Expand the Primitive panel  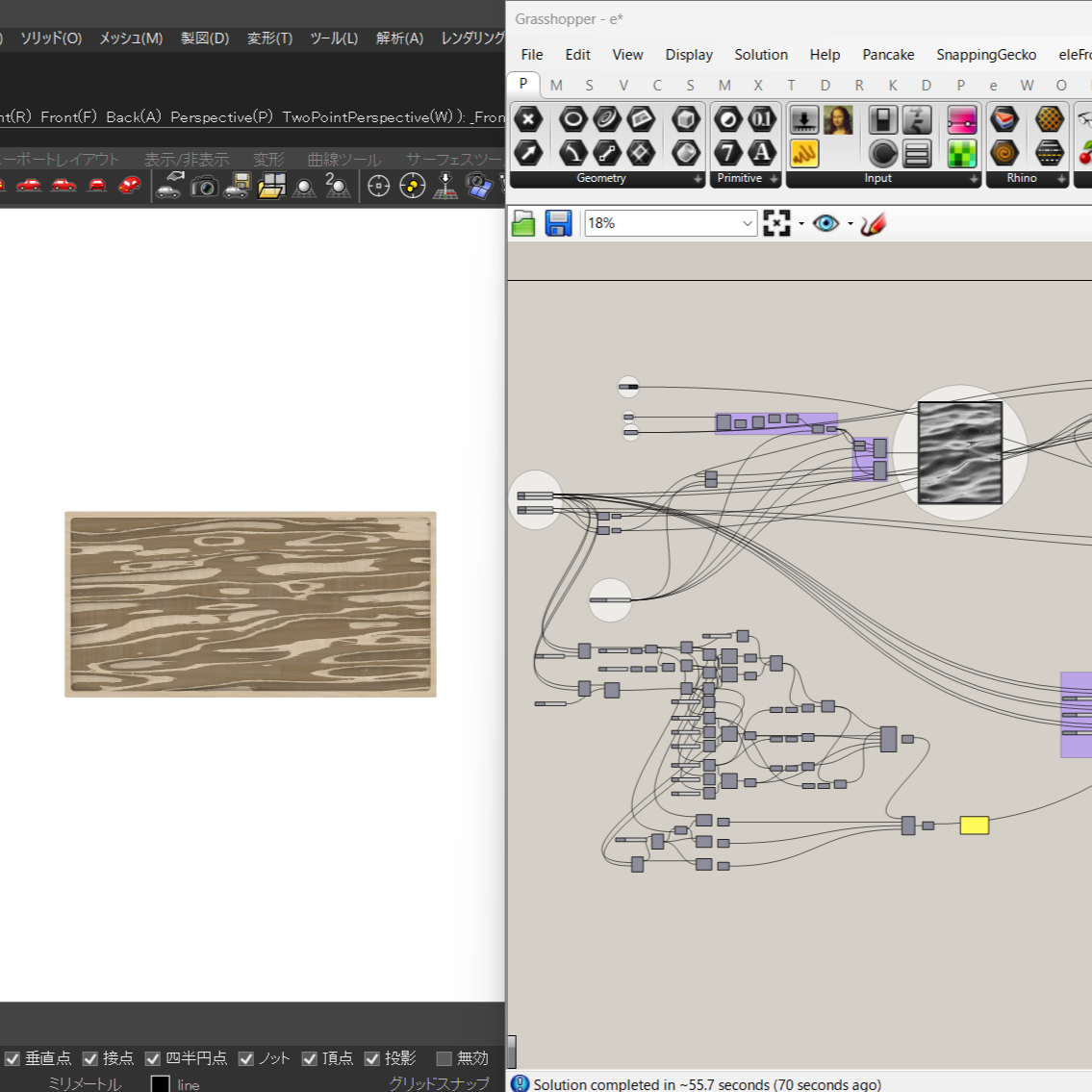point(774,179)
